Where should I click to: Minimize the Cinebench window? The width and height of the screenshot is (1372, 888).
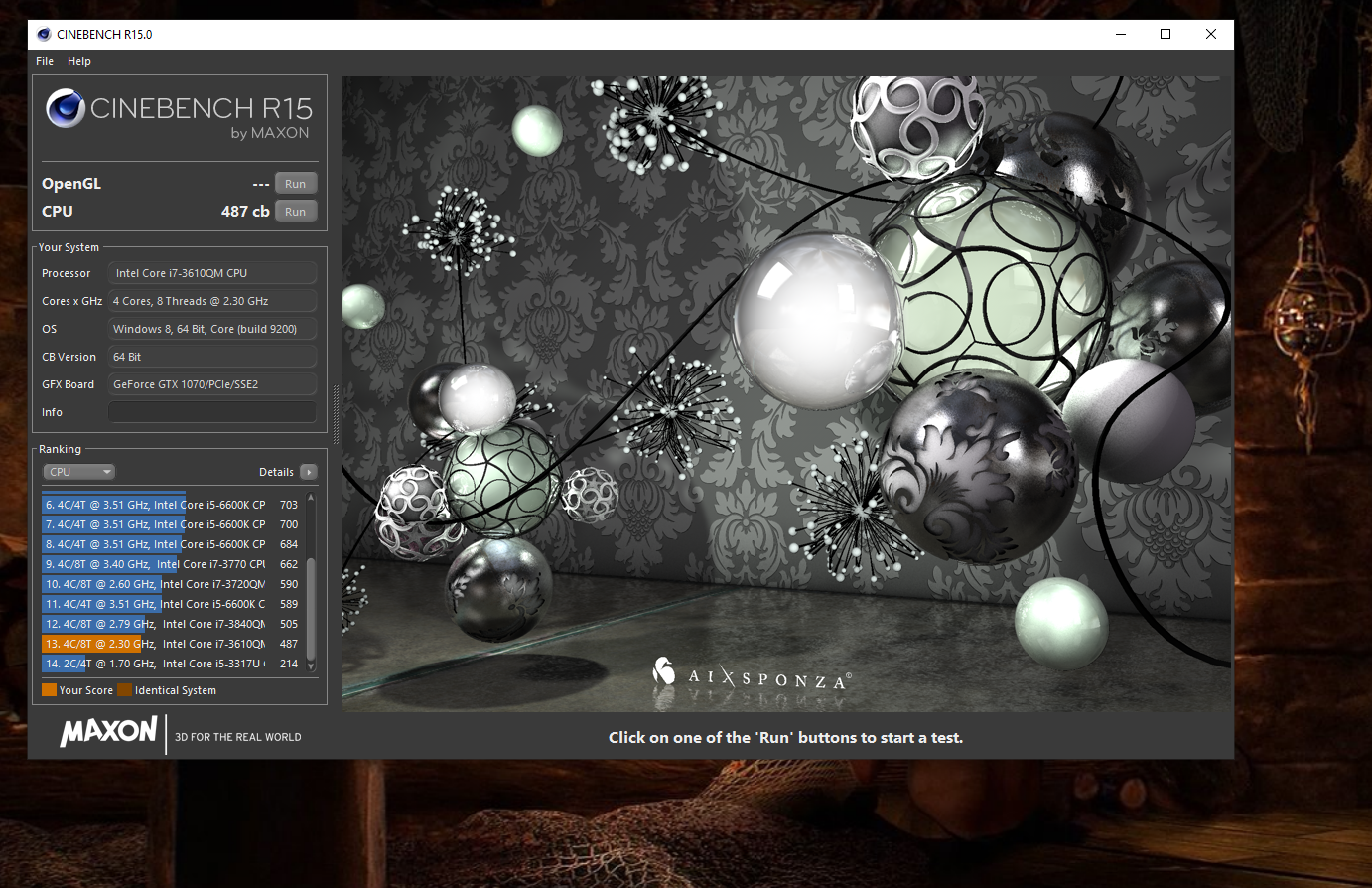(1121, 34)
